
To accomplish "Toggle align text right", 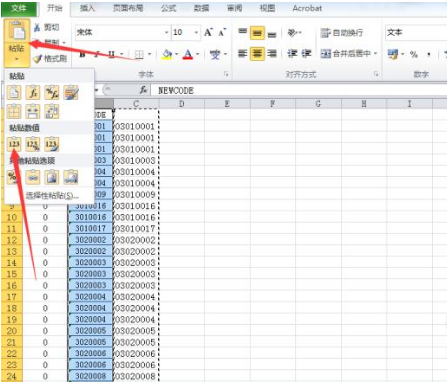I will point(272,53).
